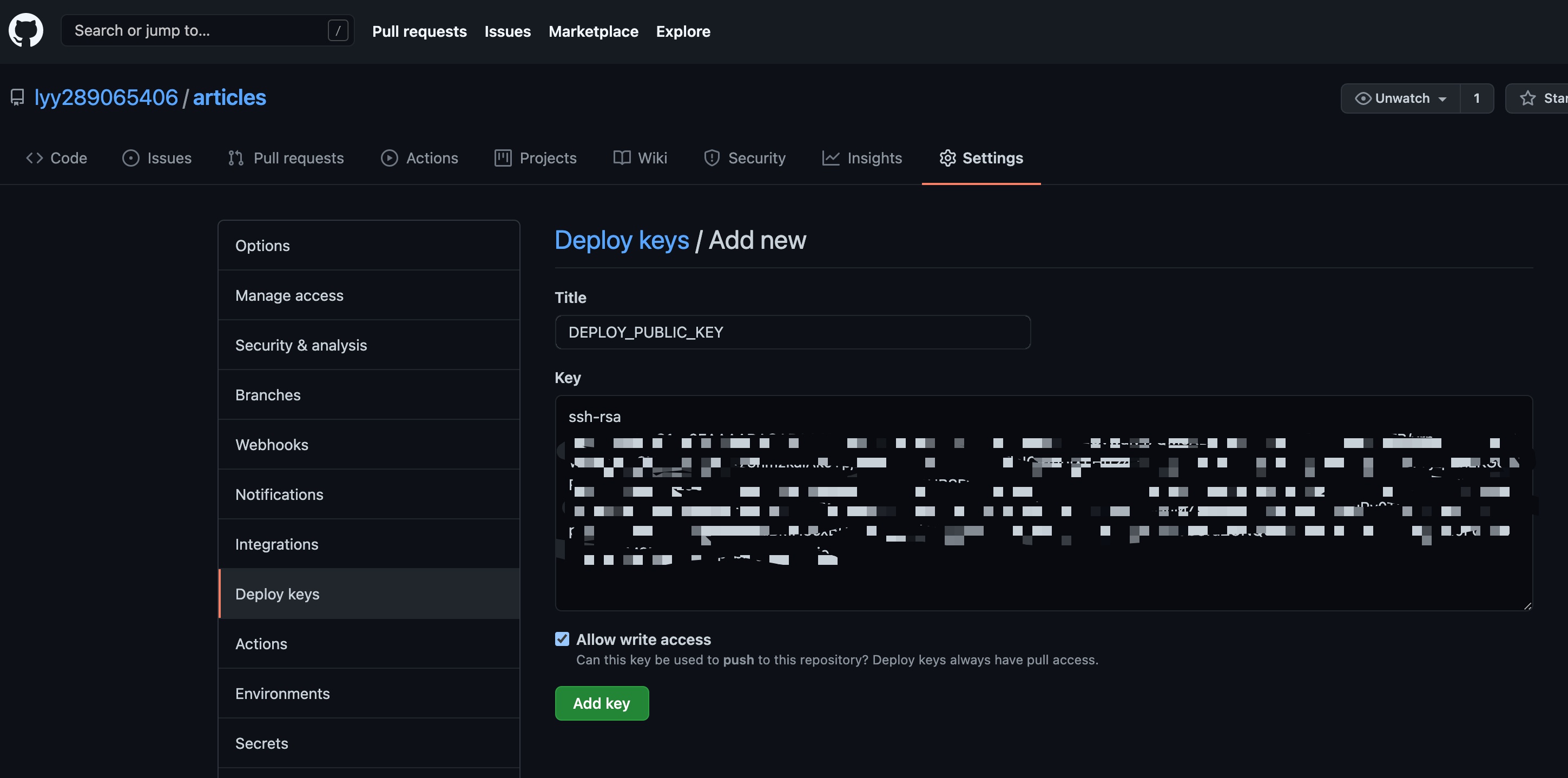Open Actions in settings sidebar
The height and width of the screenshot is (778, 1568).
(x=369, y=644)
